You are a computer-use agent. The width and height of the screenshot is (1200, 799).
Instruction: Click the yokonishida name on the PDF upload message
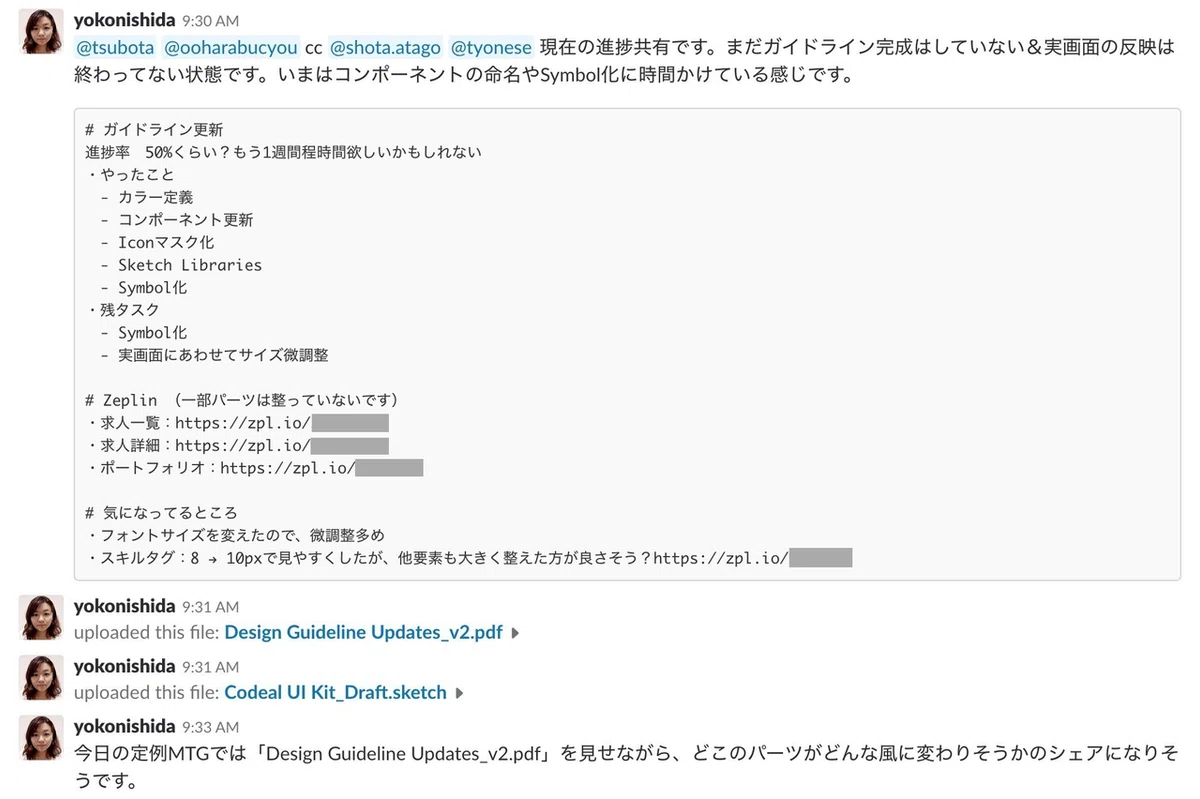[x=125, y=606]
